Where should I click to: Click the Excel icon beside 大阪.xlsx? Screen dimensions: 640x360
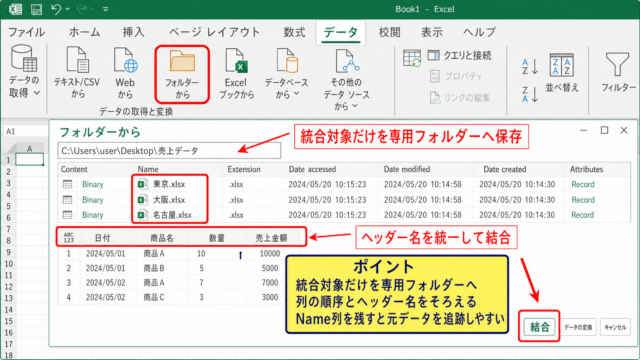click(142, 200)
